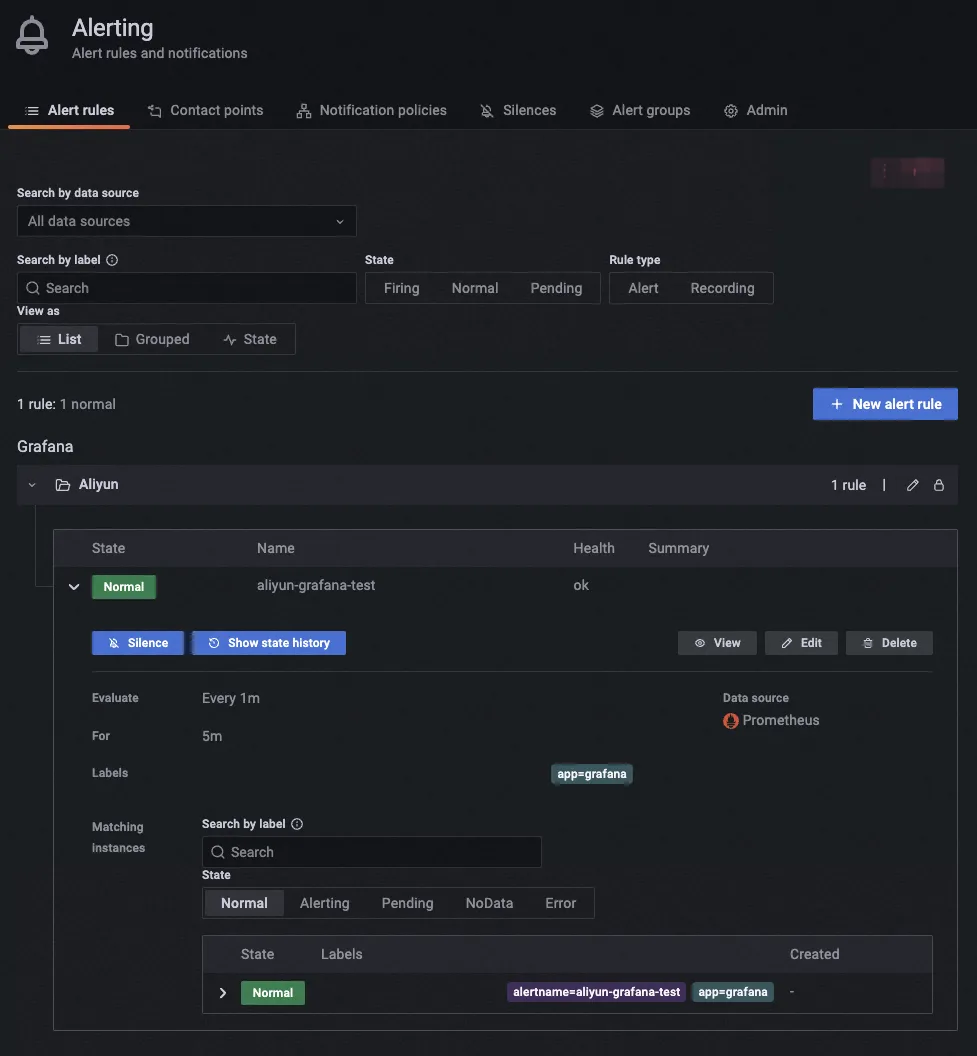Toggle the Recording rule type filter
Screen dimensions: 977x1056
tap(722, 288)
